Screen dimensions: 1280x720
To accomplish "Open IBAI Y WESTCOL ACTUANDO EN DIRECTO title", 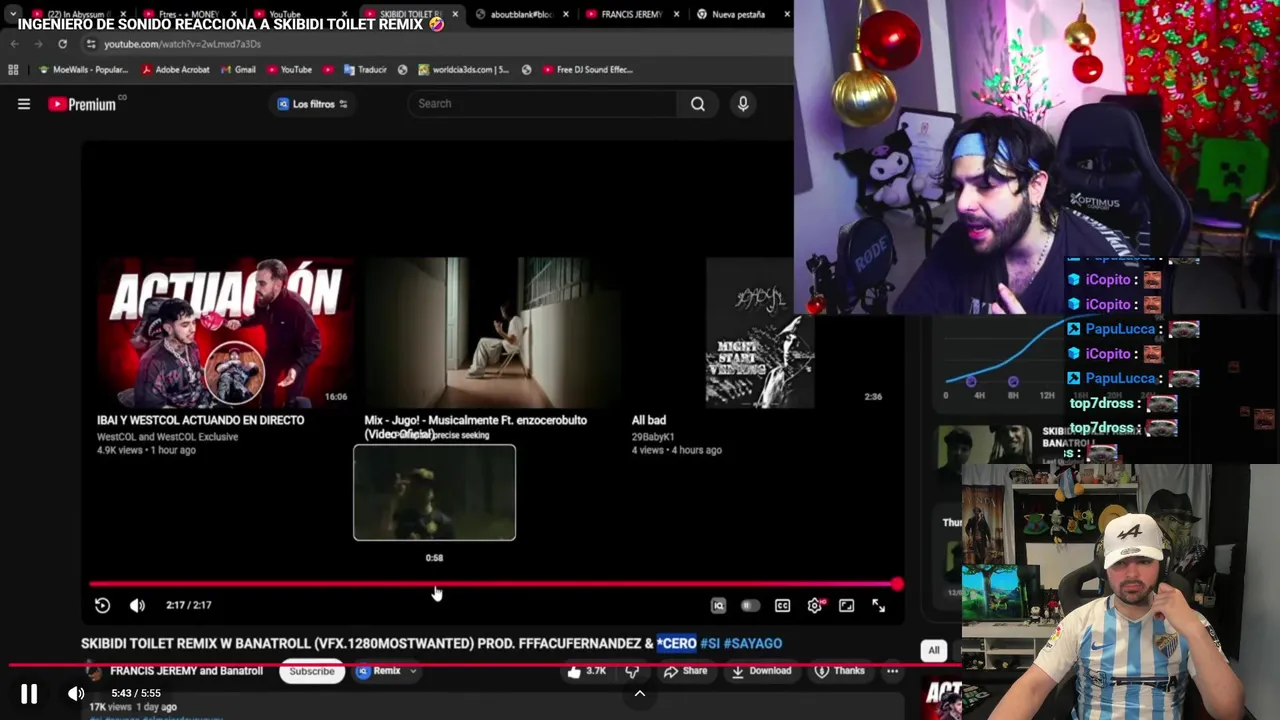I will (x=200, y=420).
